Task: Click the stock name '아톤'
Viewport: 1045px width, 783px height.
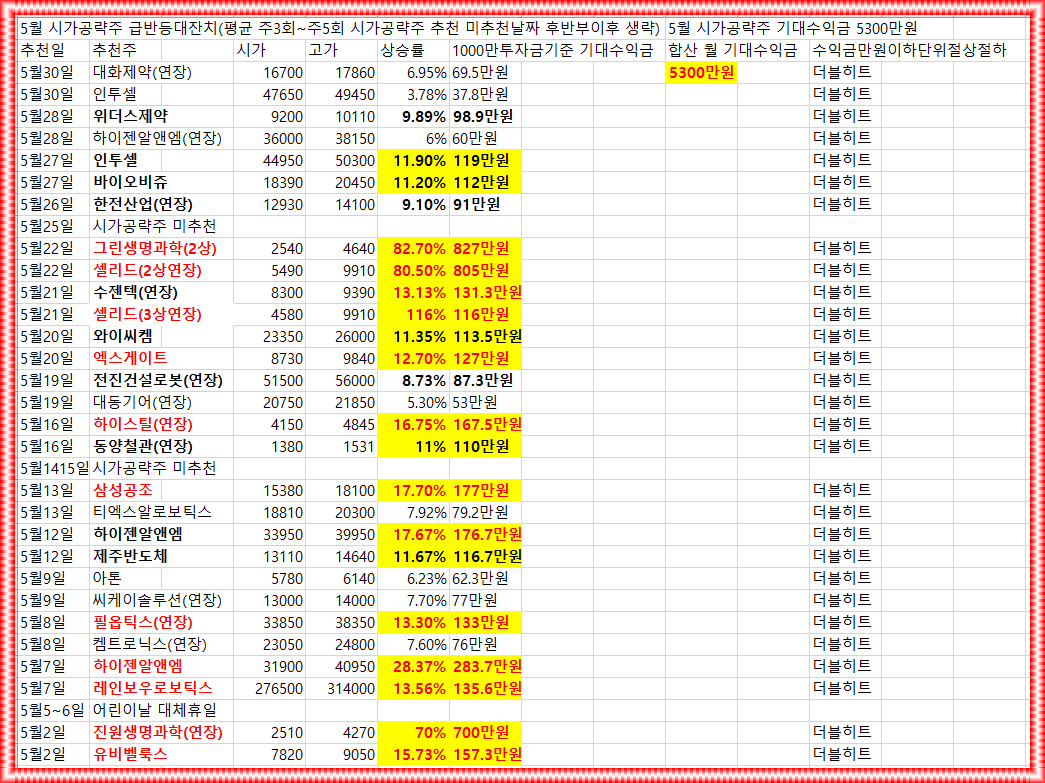Action: coord(107,578)
